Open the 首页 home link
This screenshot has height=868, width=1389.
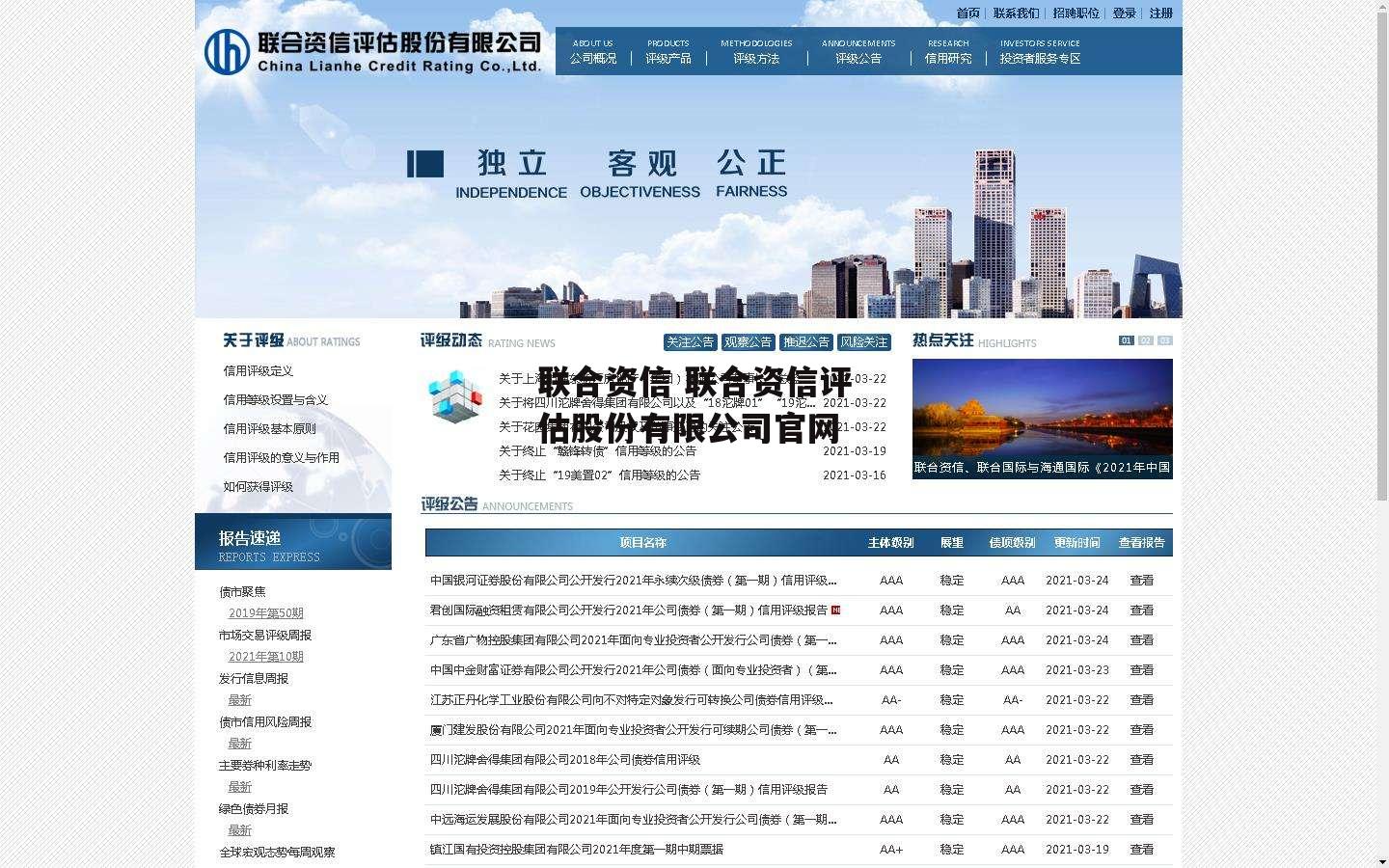(967, 14)
